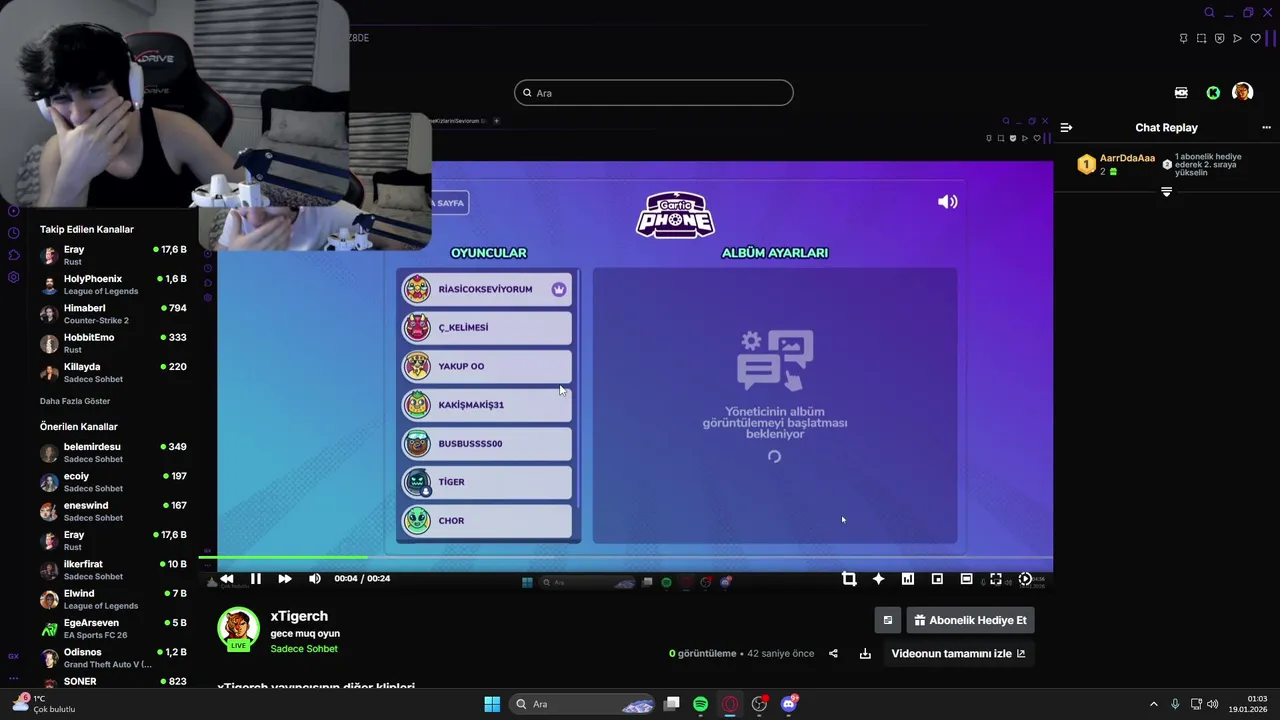Open recommended channel belemirdesu
This screenshot has width=1280, height=720.
[113, 452]
